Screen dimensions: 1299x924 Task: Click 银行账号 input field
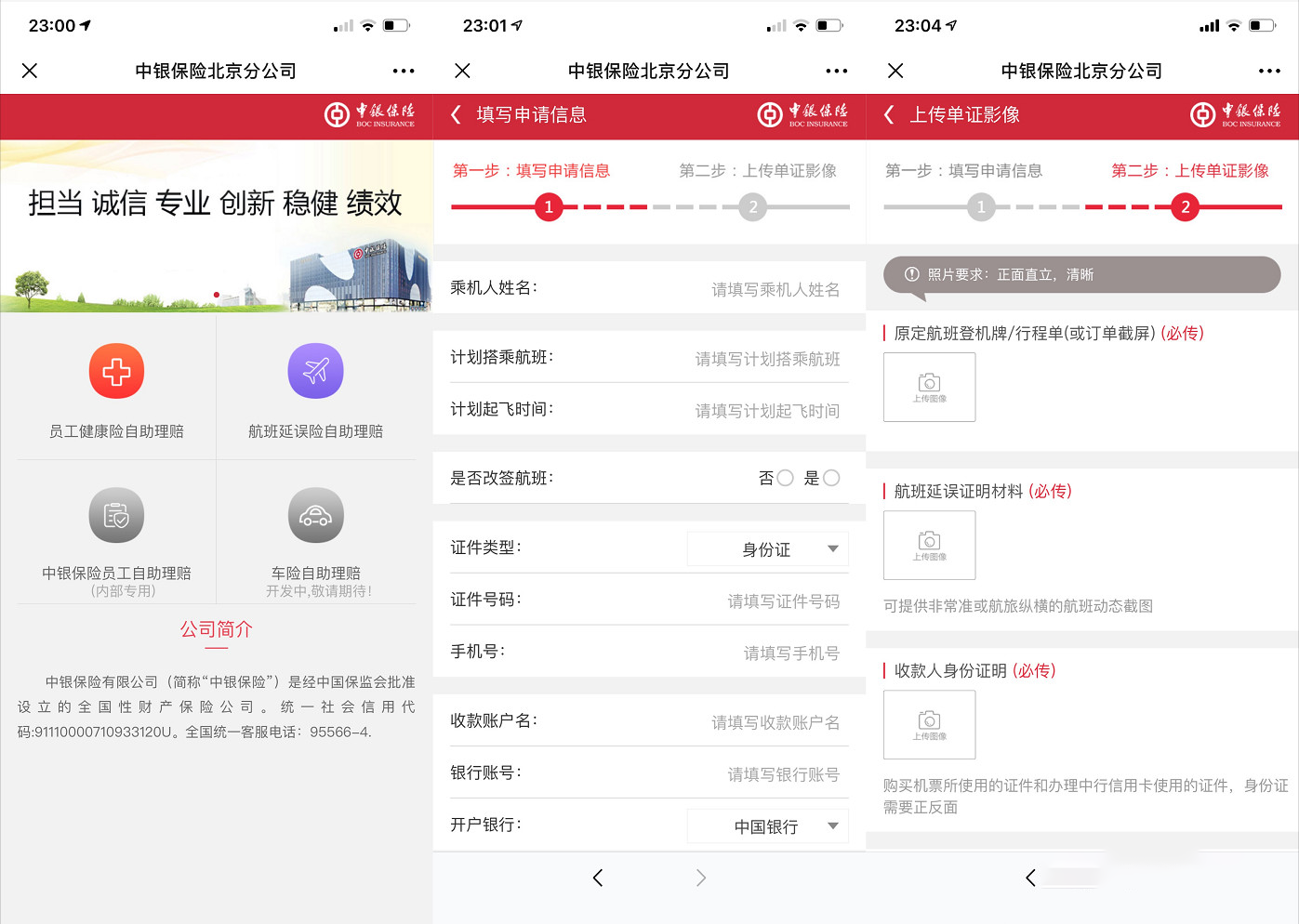pyautogui.click(x=783, y=774)
